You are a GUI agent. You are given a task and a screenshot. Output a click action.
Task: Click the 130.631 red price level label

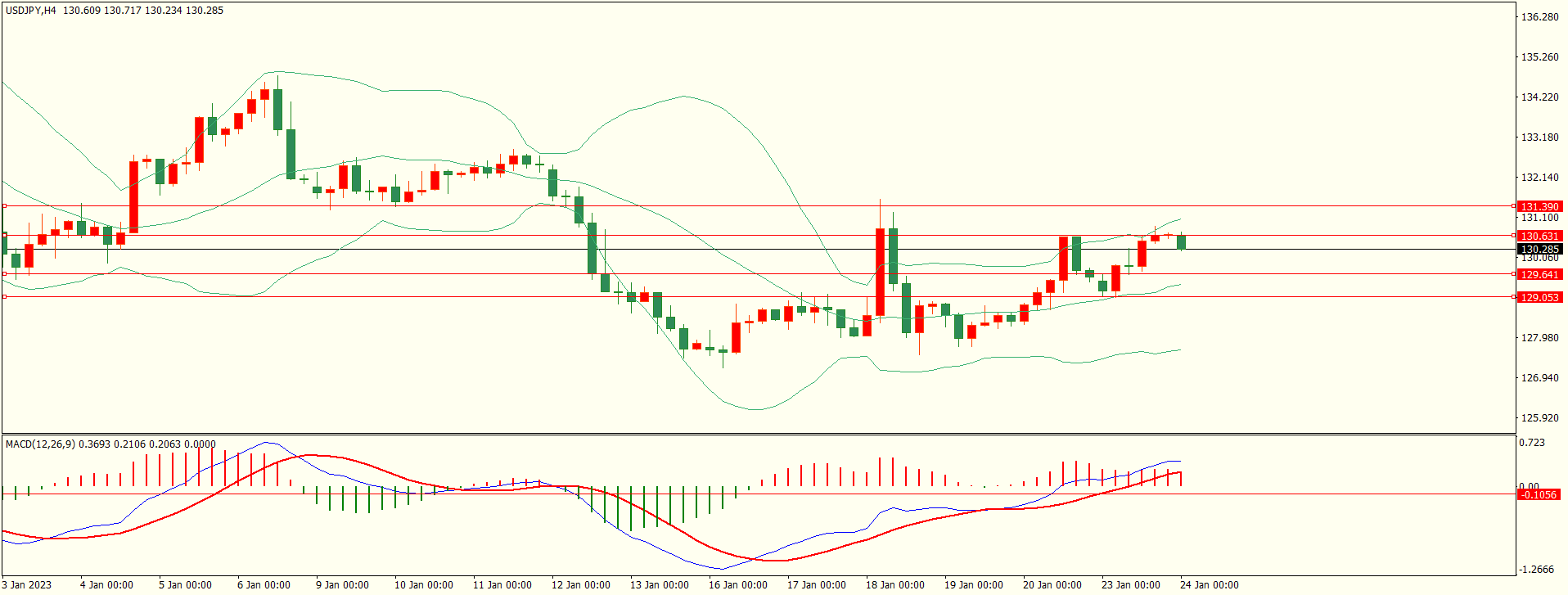click(x=1539, y=237)
